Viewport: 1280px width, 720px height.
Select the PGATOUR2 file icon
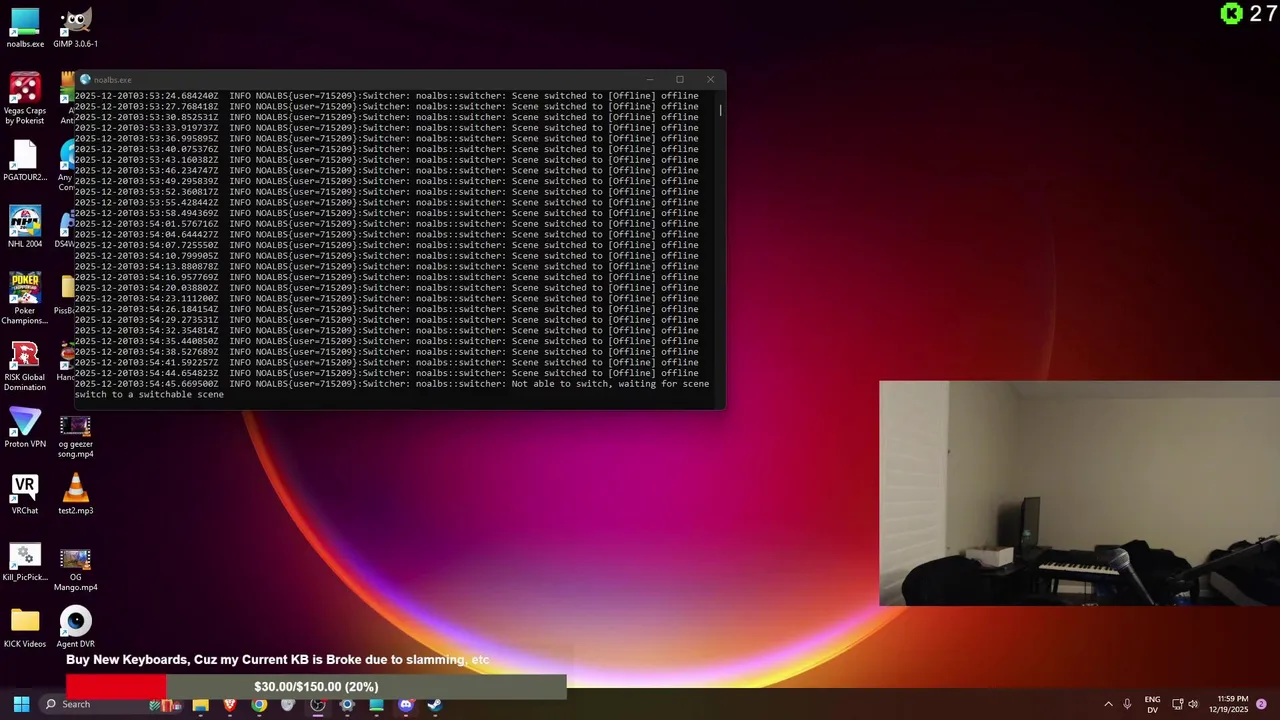click(25, 161)
